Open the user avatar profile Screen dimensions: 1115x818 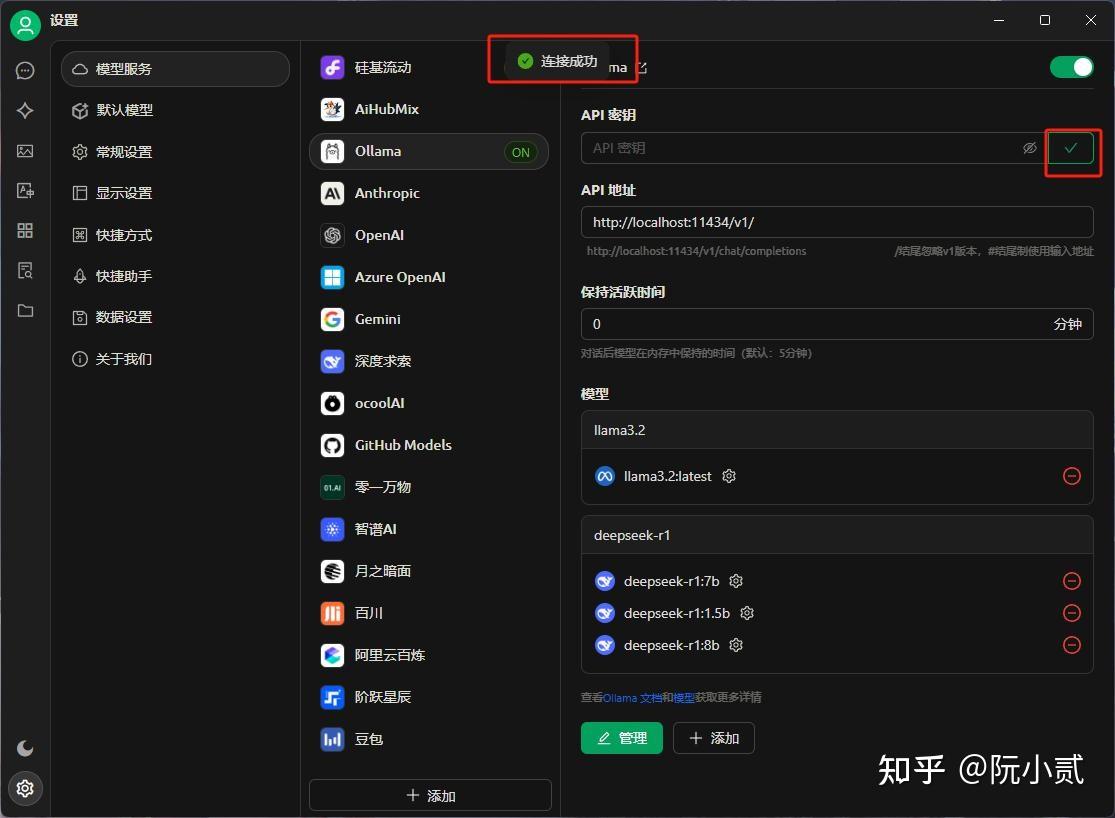(x=25, y=26)
